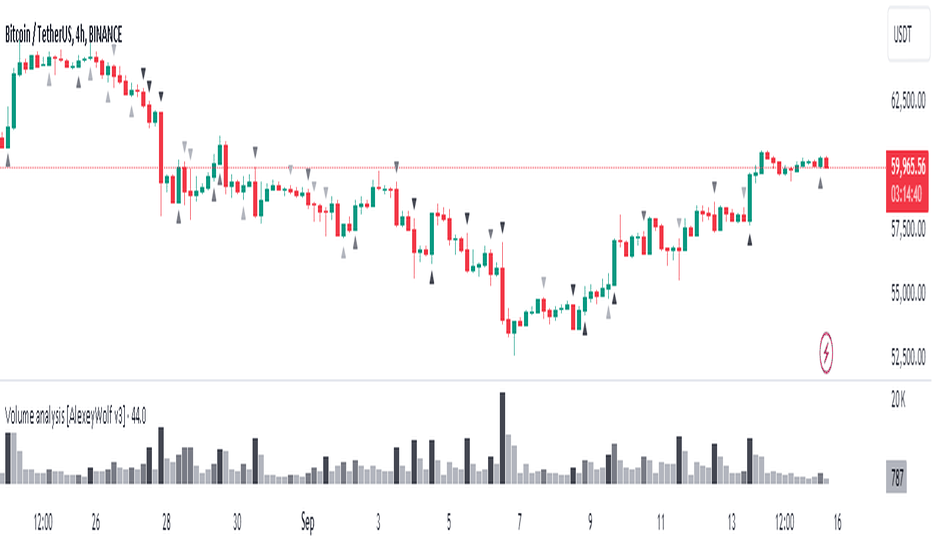Click the 9 date label on time axis

590,523
